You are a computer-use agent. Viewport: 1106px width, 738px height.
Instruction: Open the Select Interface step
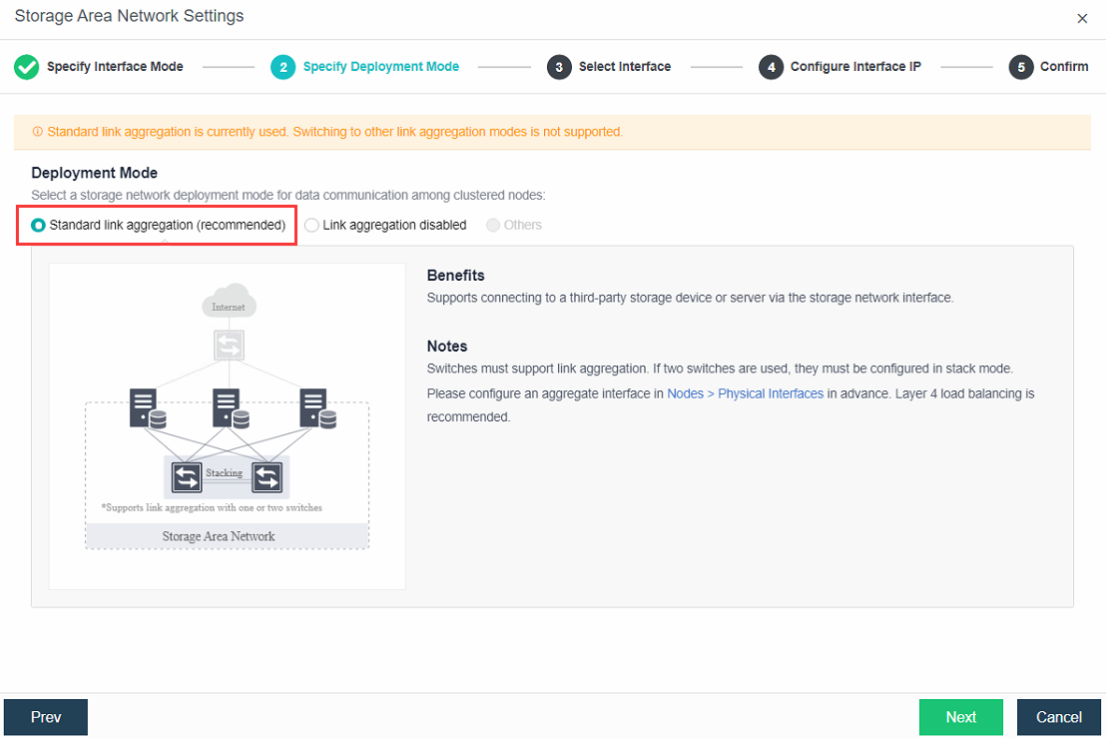(x=624, y=67)
